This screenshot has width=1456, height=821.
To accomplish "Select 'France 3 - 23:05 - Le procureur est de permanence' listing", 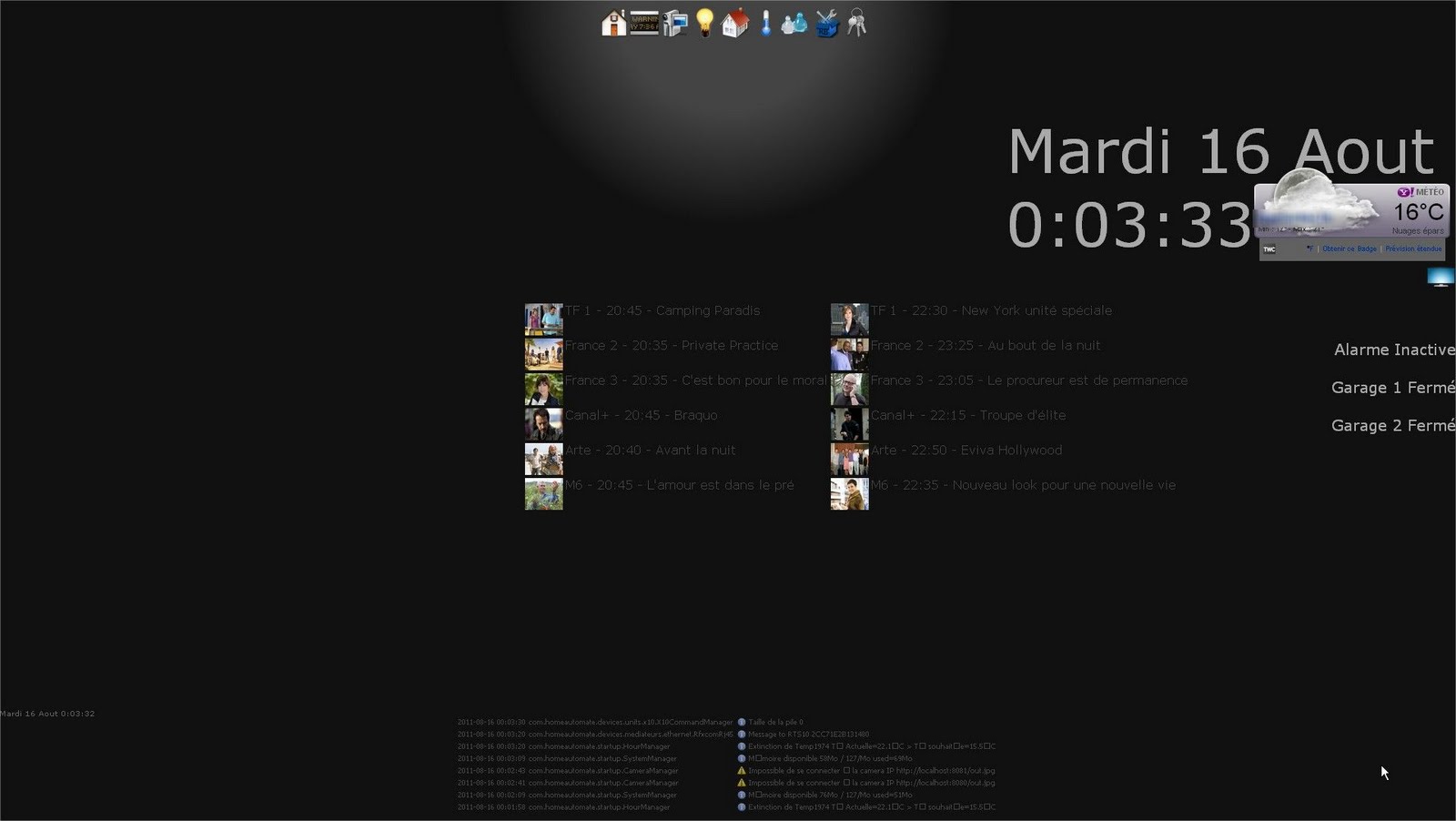I will tap(1029, 380).
